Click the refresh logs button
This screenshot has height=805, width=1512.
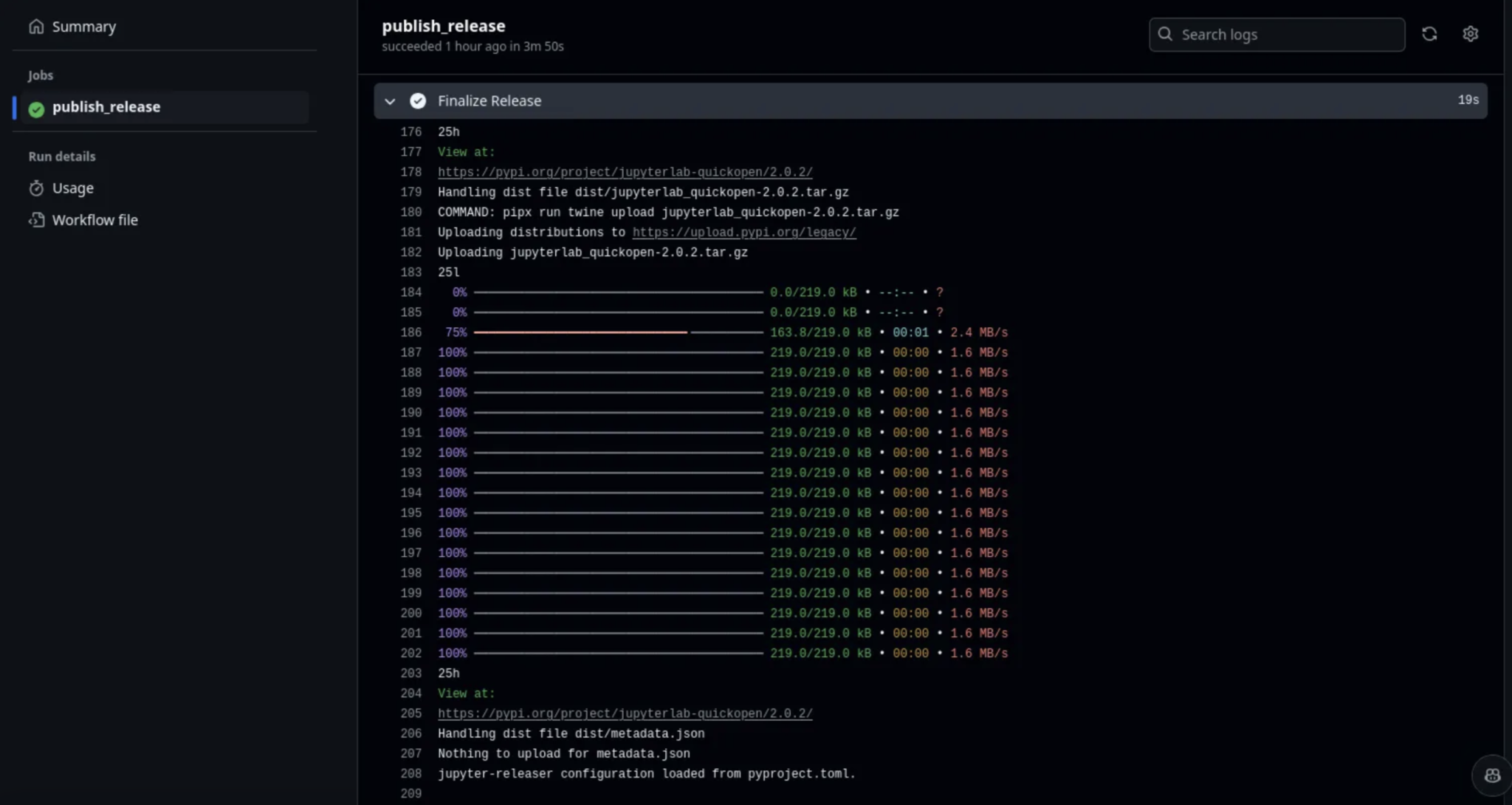pos(1430,34)
